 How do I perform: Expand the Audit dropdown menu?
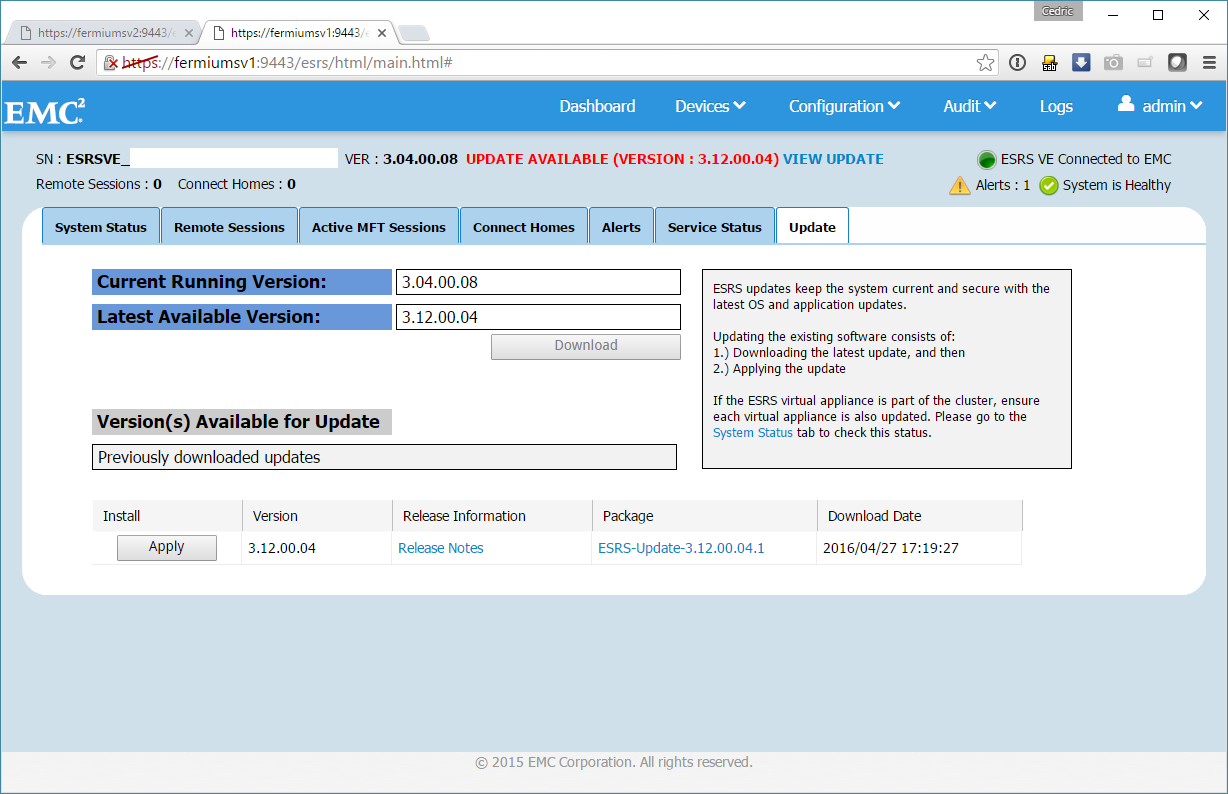(969, 106)
